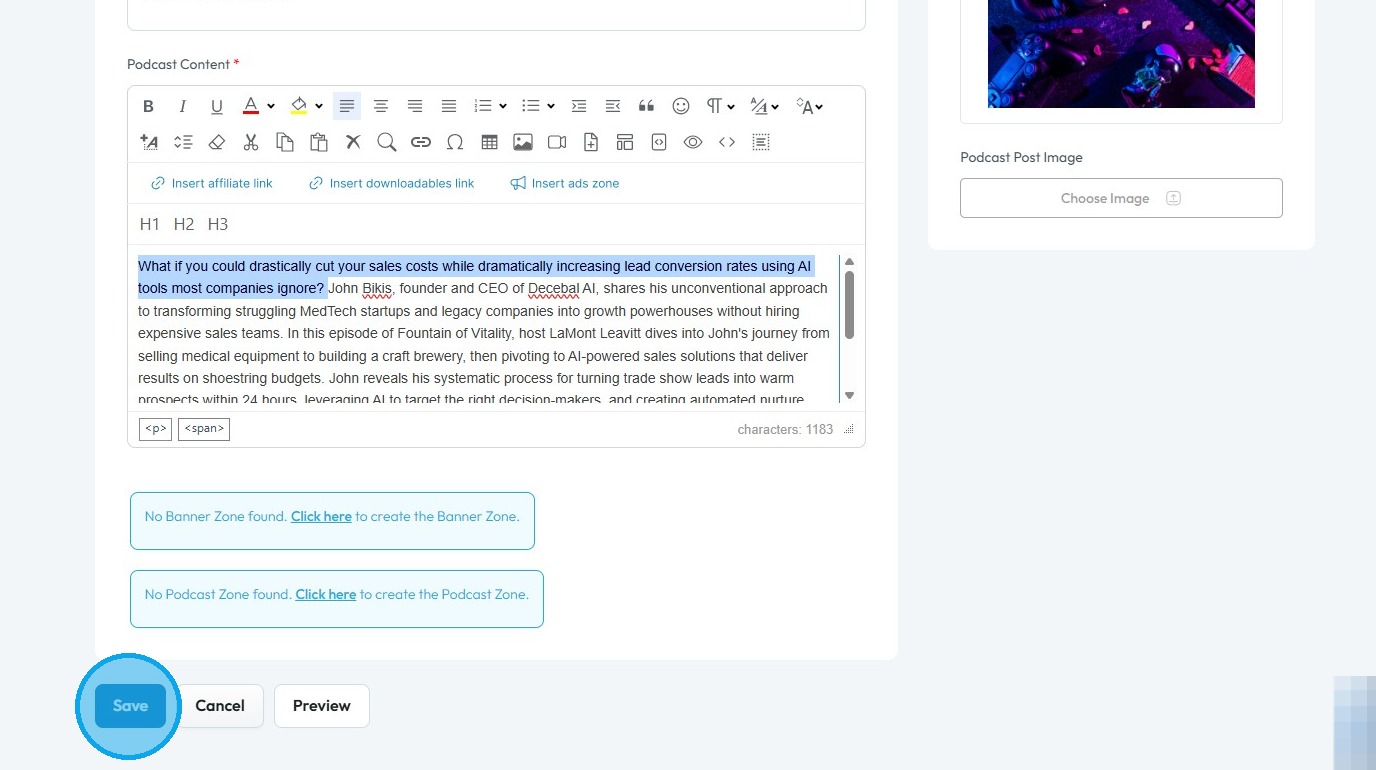The height and width of the screenshot is (770, 1376).
Task: Open emoji picker
Action: 681,106
